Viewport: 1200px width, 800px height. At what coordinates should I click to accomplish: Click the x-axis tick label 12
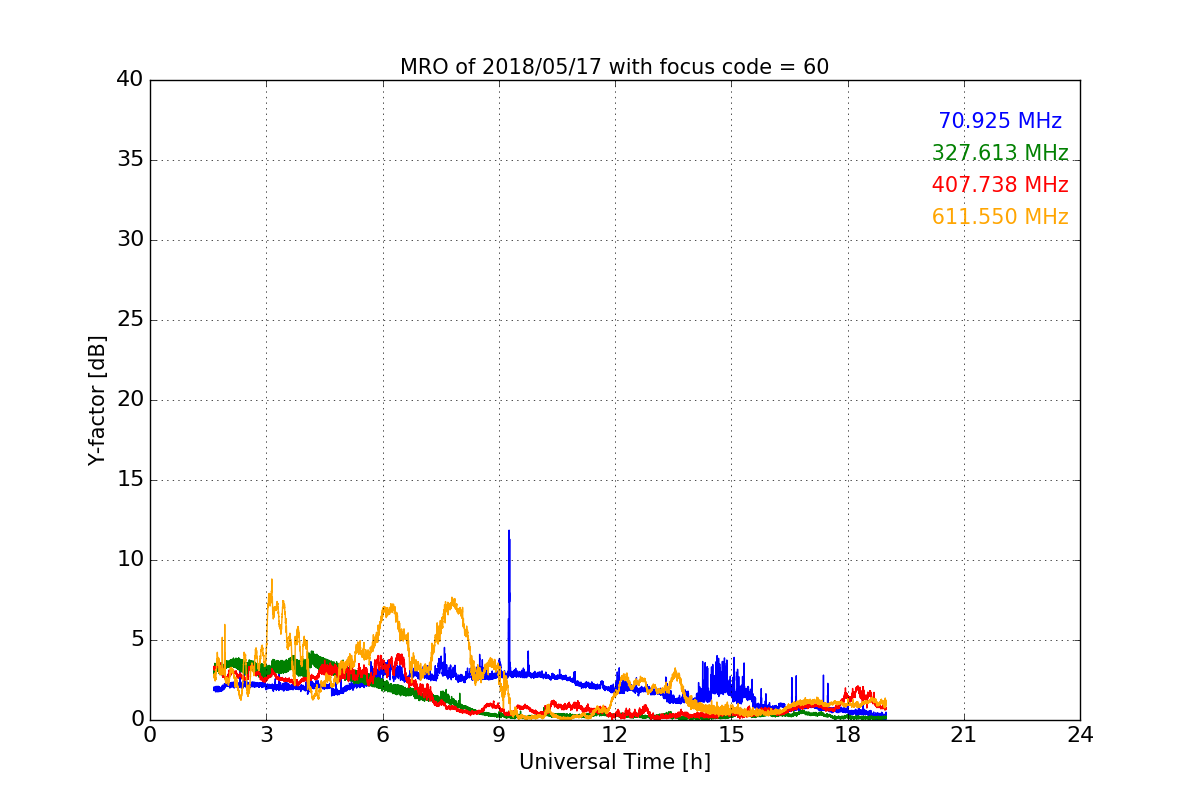[x=615, y=734]
